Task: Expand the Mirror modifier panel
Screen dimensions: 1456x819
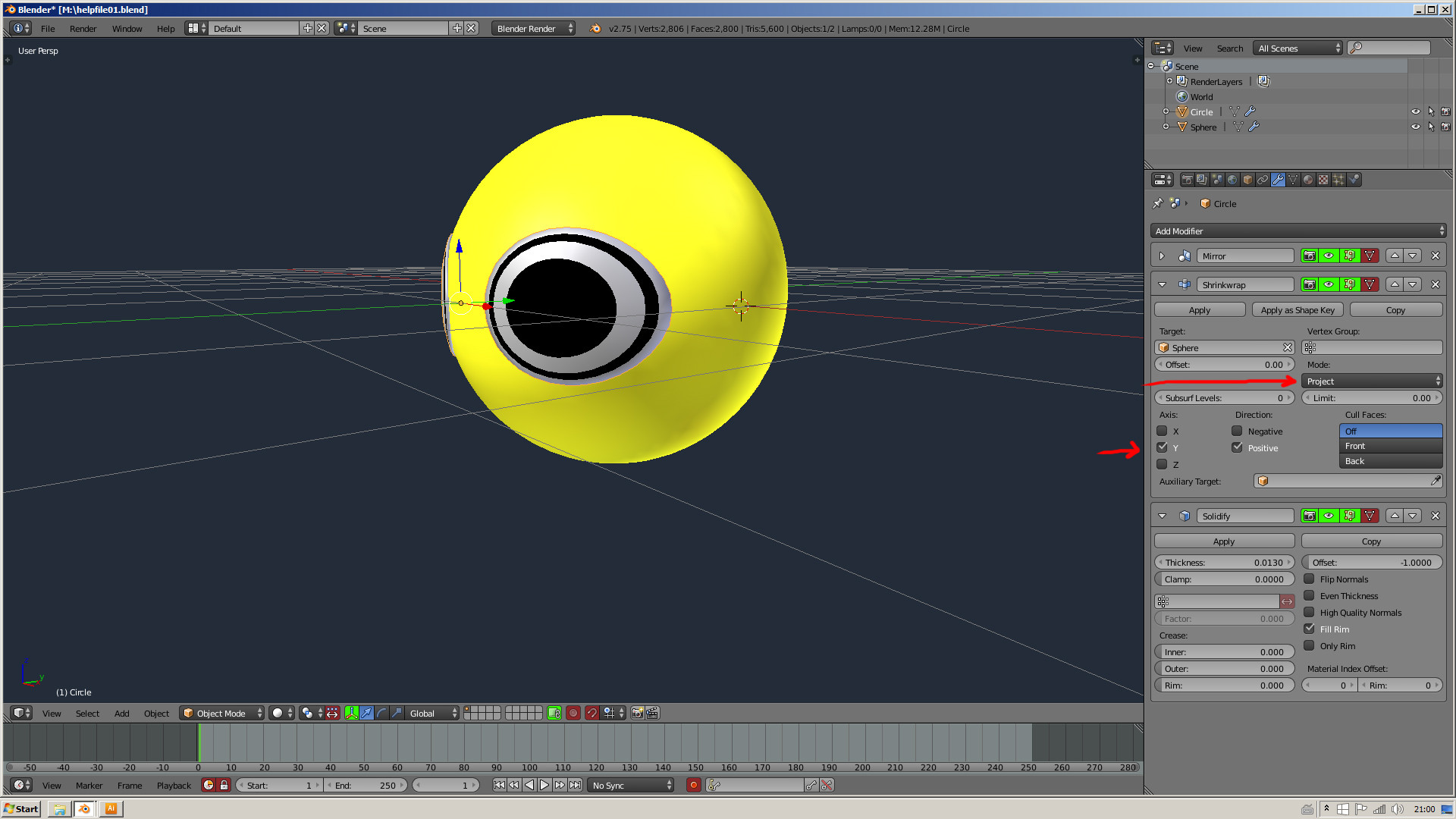Action: tap(1162, 256)
